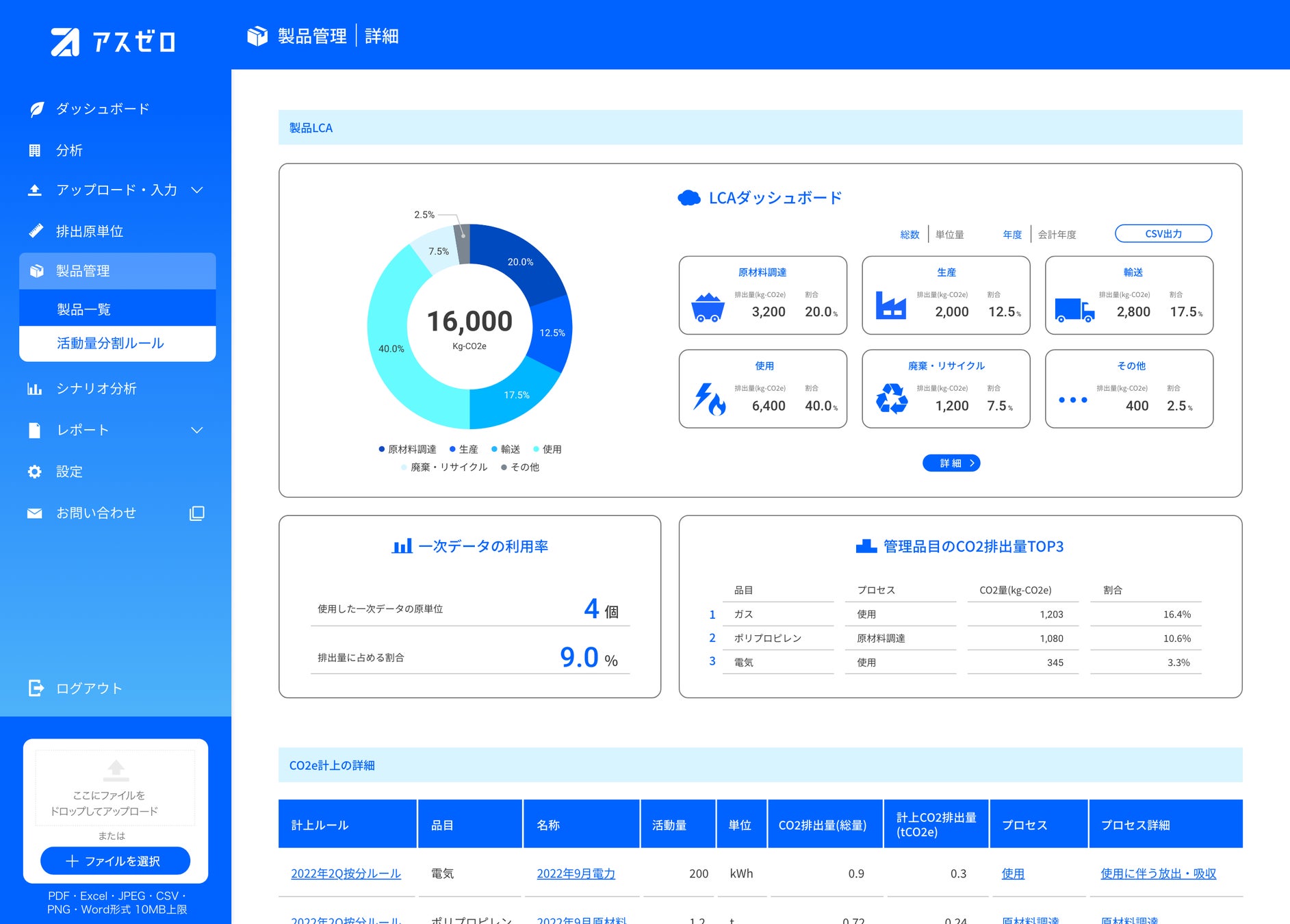
Task: Open 排出原単位 menu item
Action: [x=90, y=231]
